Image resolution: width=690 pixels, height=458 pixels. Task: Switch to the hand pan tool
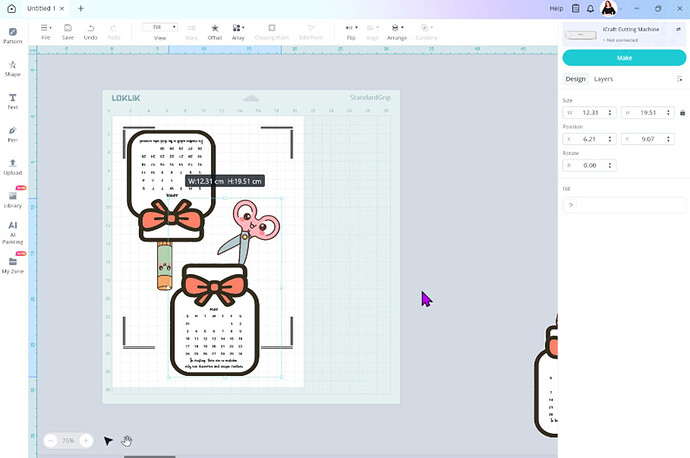pos(128,440)
